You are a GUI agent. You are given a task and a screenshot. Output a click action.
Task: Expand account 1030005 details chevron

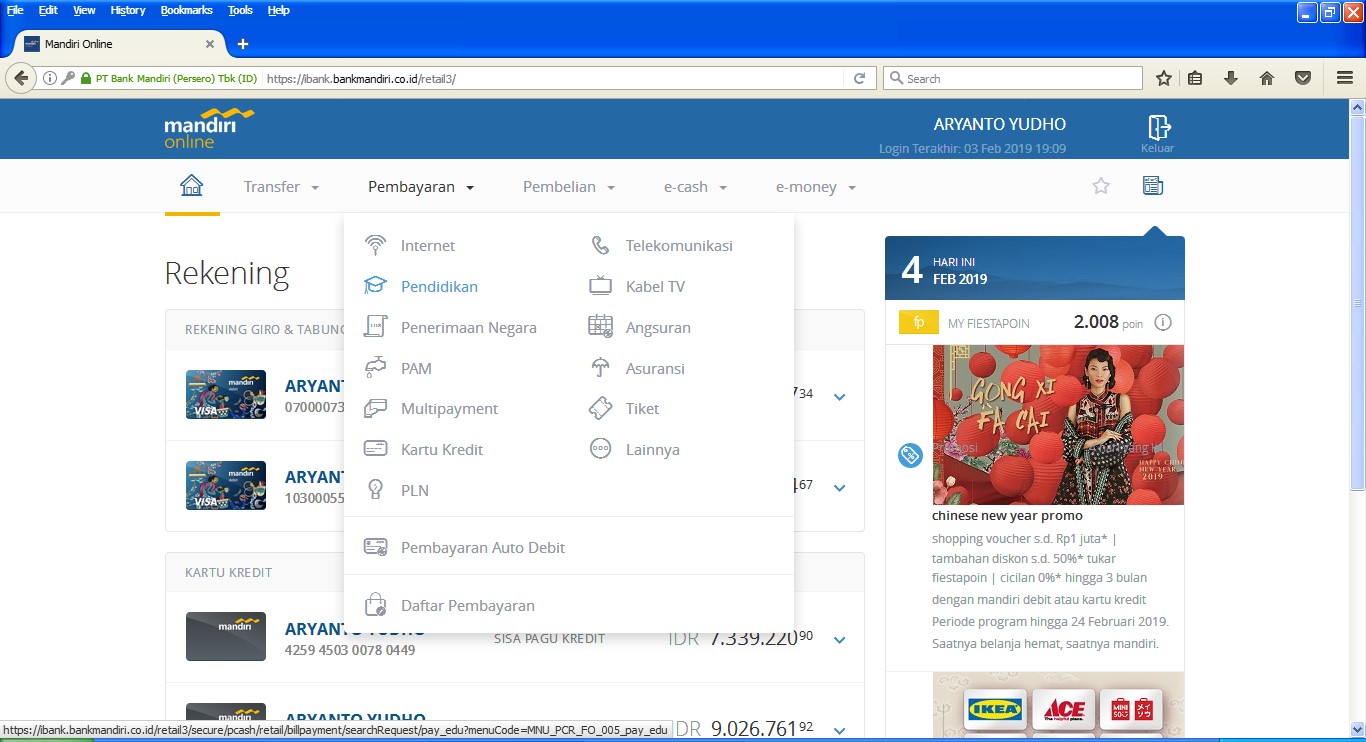click(x=840, y=488)
